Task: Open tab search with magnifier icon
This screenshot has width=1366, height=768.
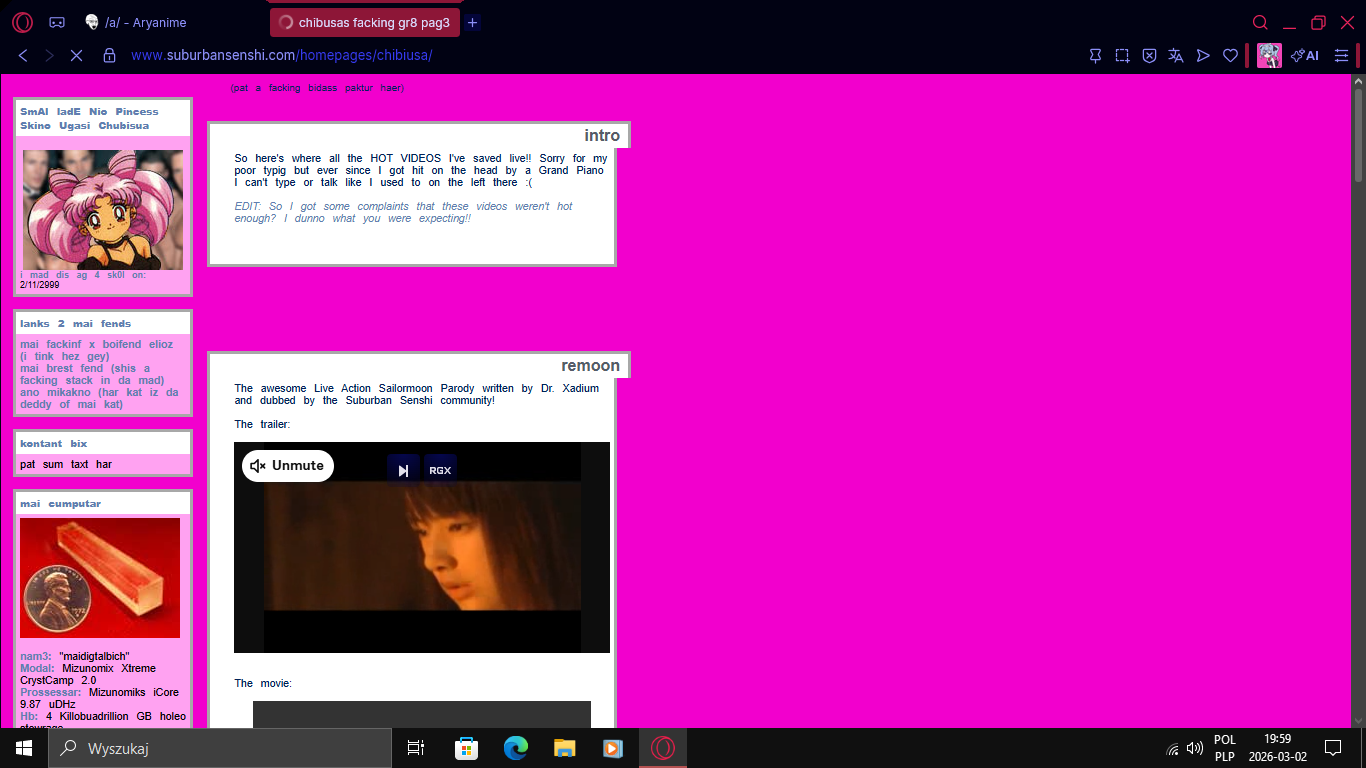Action: click(1260, 22)
